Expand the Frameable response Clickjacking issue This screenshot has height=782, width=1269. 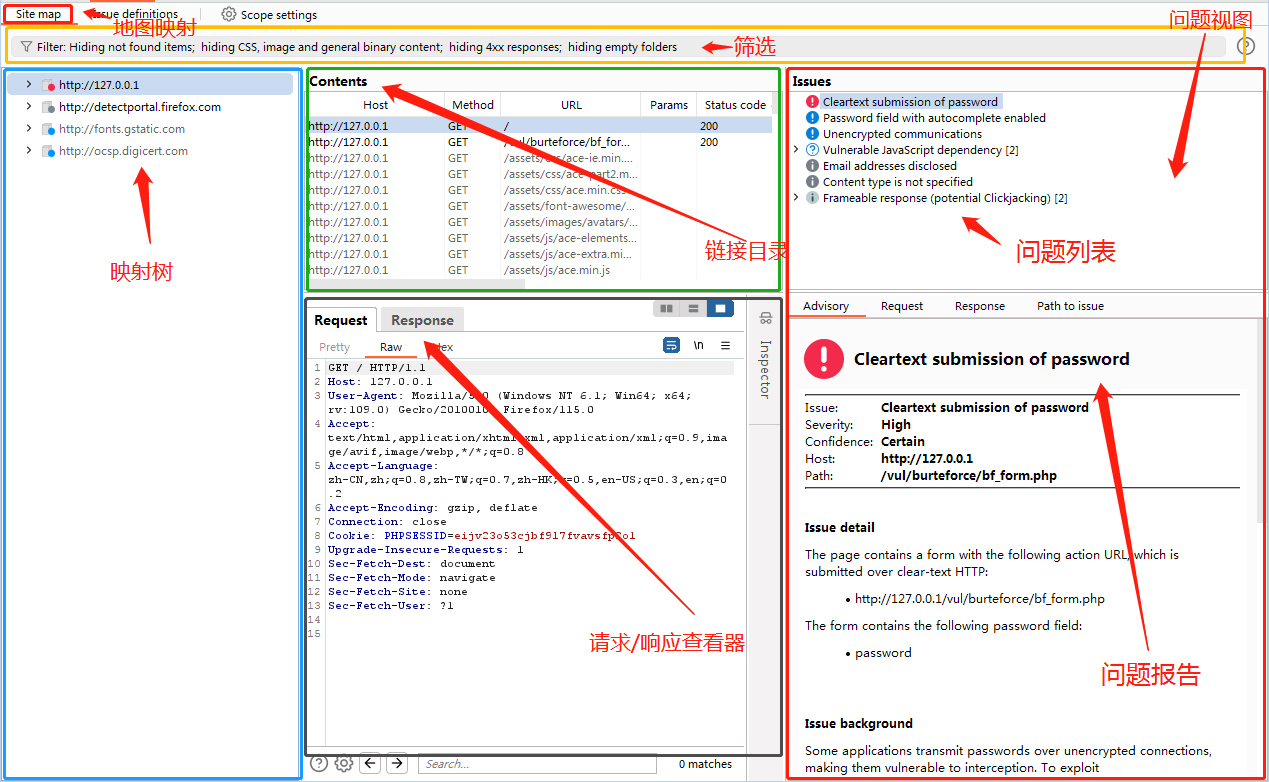click(x=797, y=197)
